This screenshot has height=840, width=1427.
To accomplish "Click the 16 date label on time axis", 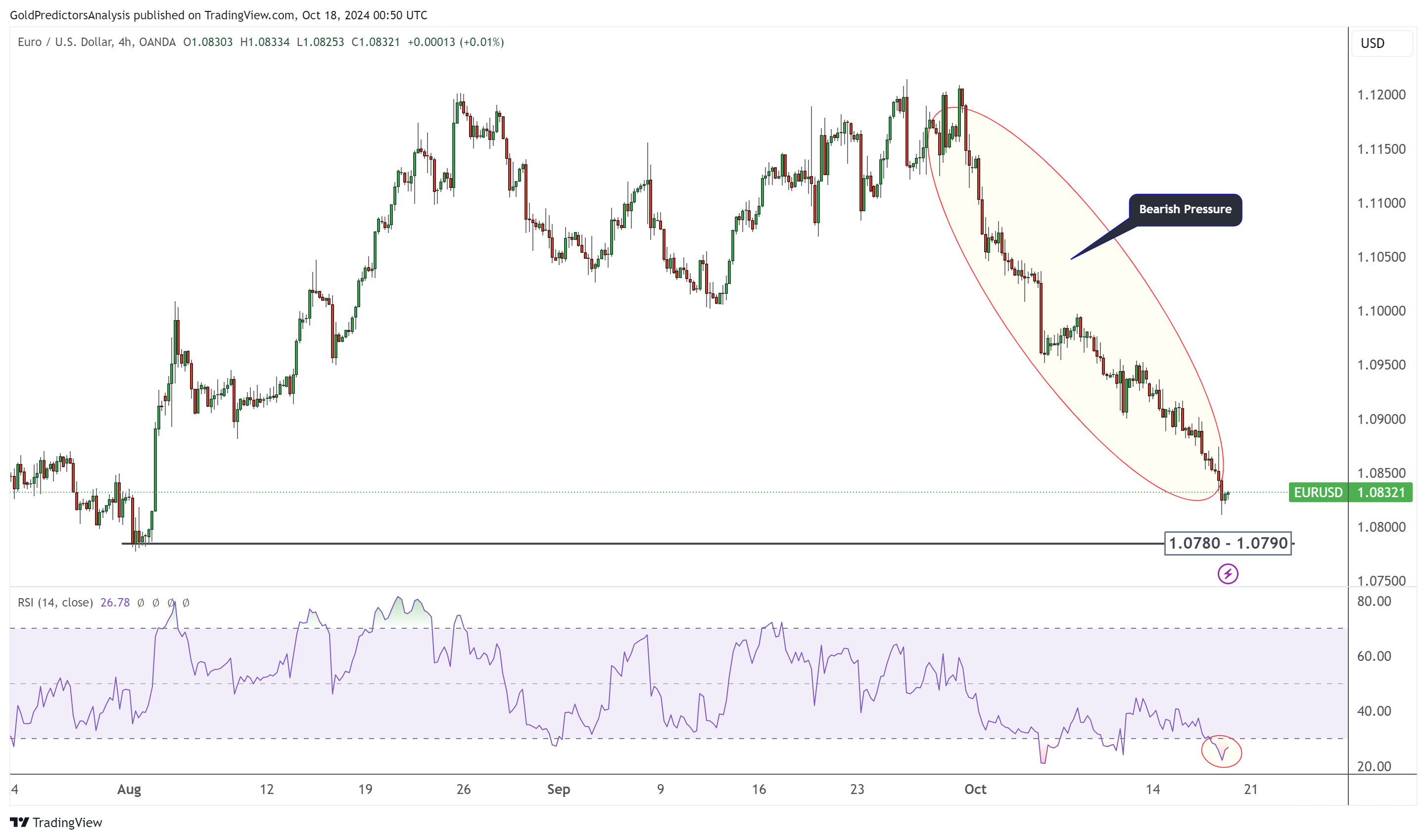I will [759, 789].
